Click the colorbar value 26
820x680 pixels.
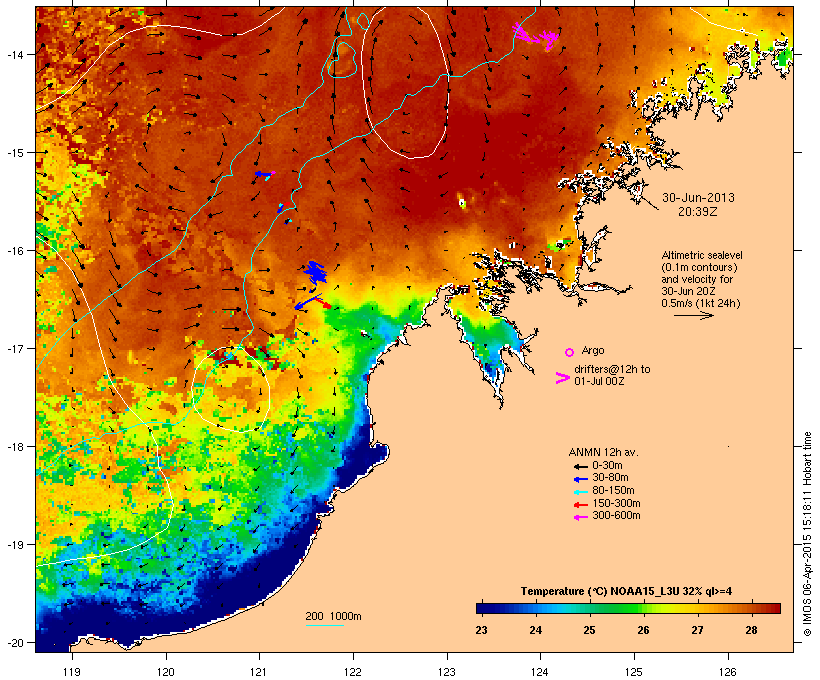click(x=643, y=630)
